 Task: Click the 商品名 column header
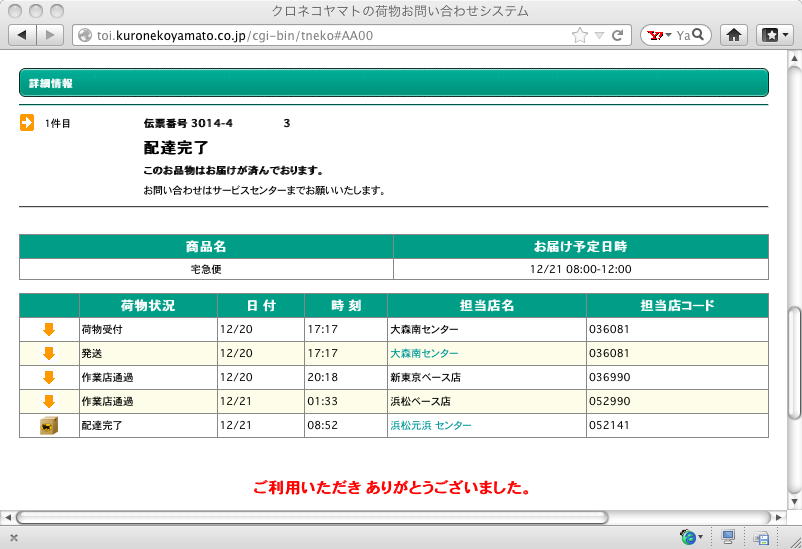(206, 247)
